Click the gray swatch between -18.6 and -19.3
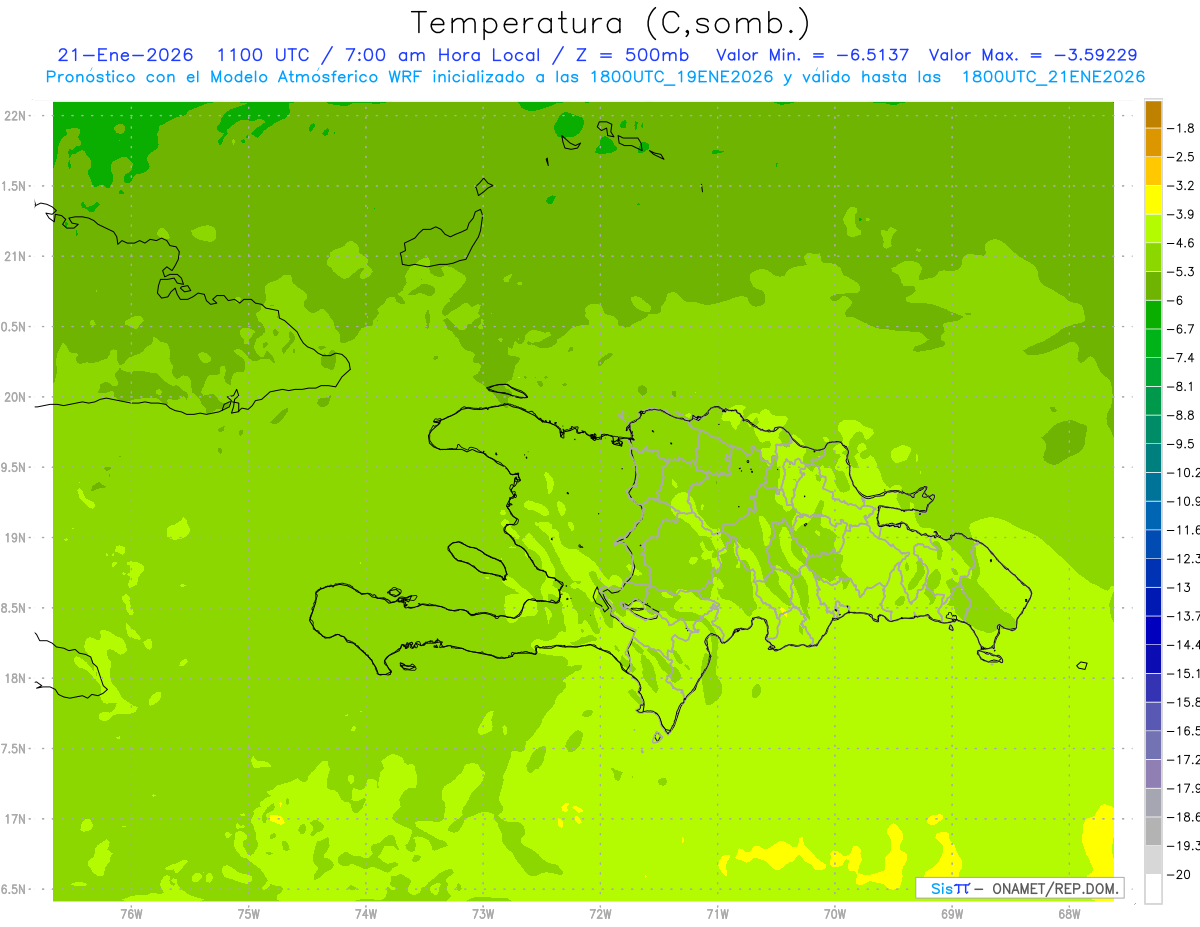Screen dimensions: 1200x927 pyautogui.click(x=1153, y=831)
